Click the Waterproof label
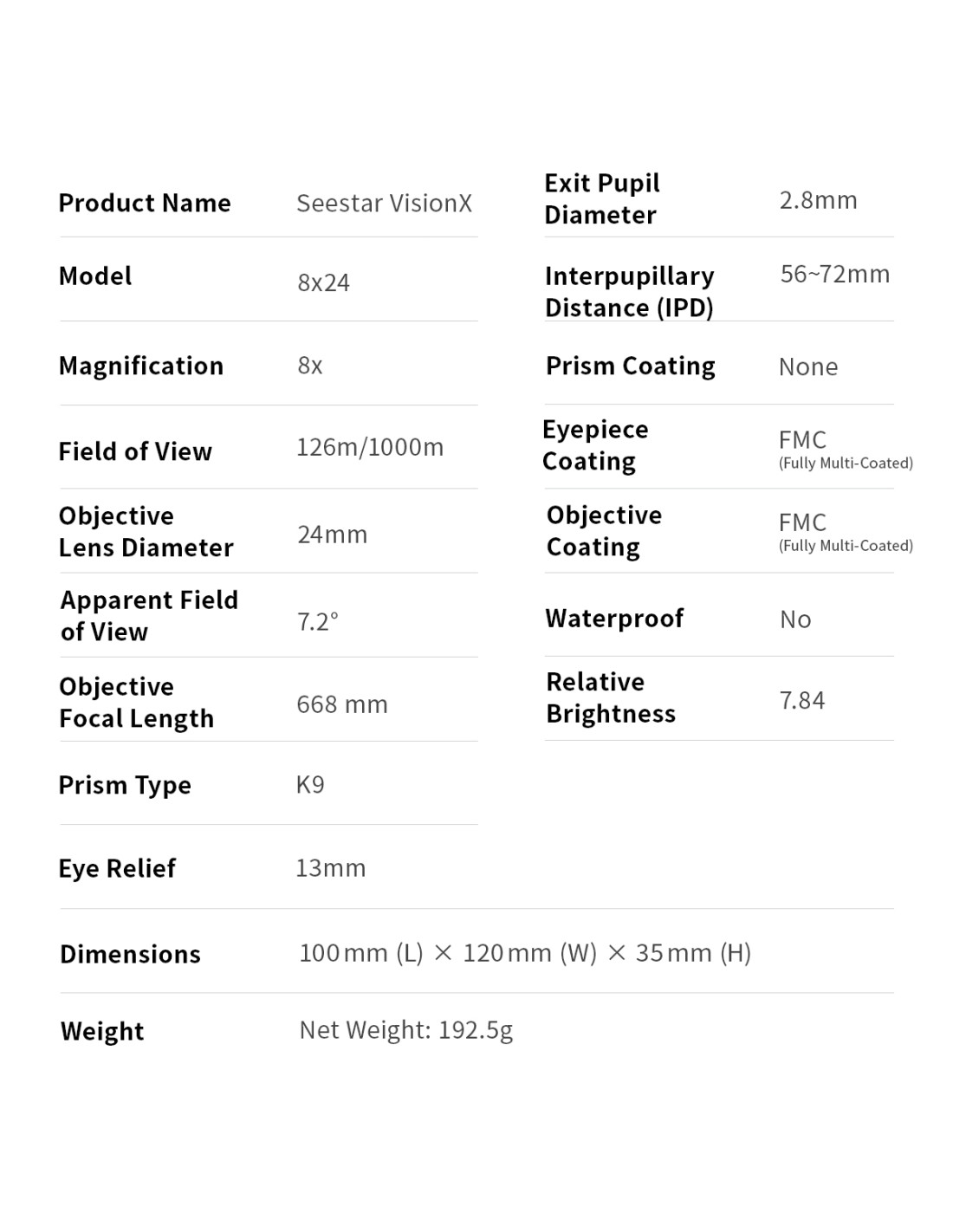Image resolution: width=953 pixels, height=1232 pixels. [x=614, y=618]
